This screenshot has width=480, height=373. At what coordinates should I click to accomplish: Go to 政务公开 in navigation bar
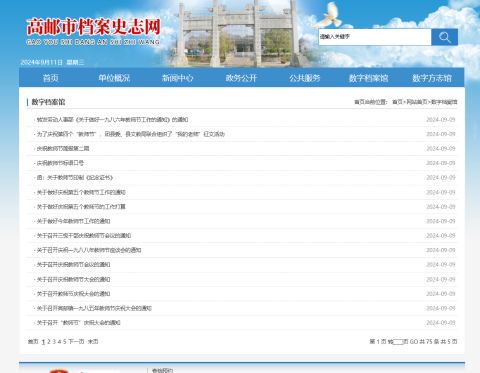coord(241,78)
